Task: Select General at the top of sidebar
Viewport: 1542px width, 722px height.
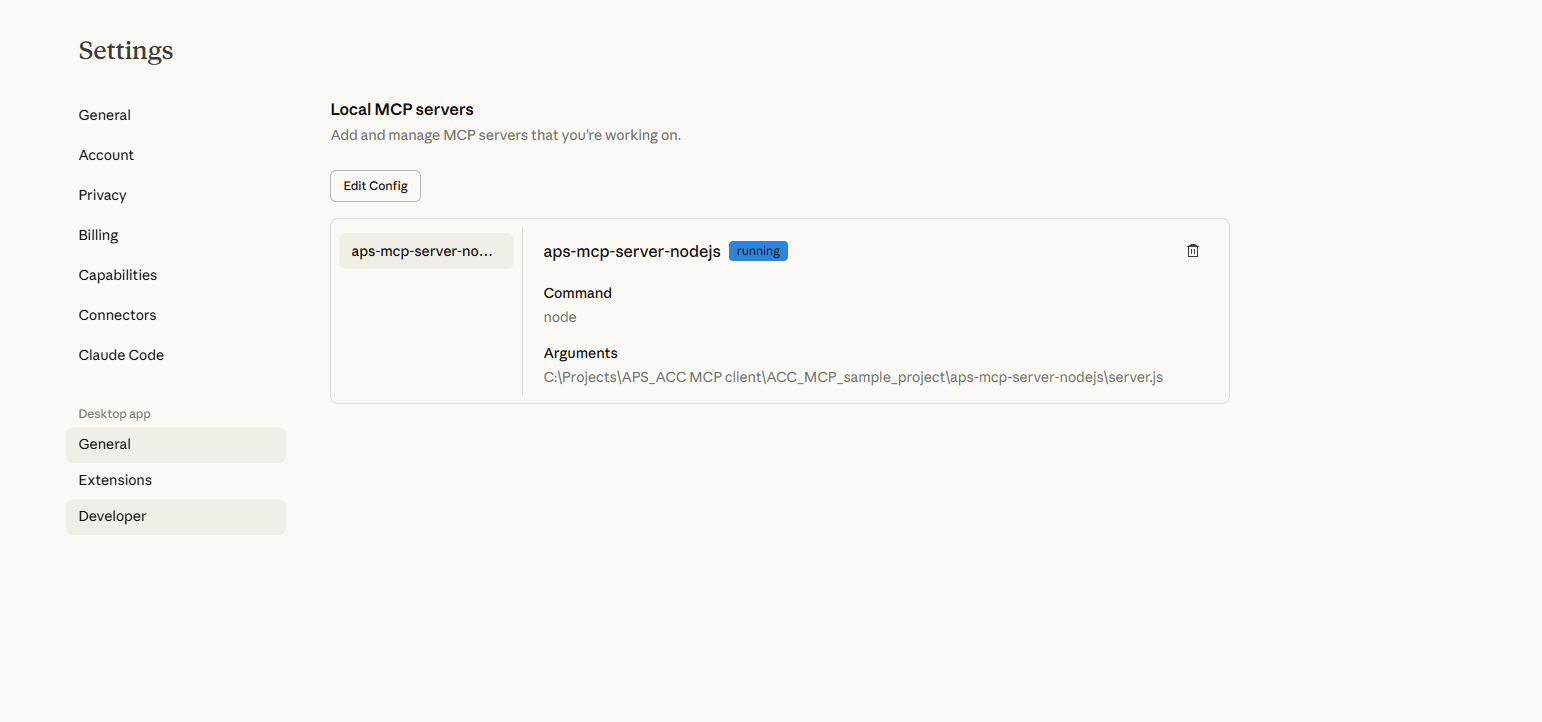Action: [104, 115]
